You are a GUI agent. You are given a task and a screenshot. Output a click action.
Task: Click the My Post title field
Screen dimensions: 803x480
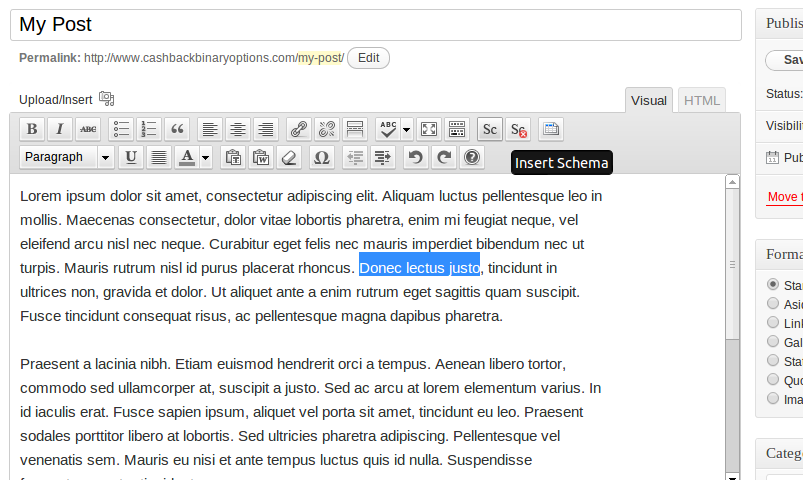point(376,25)
